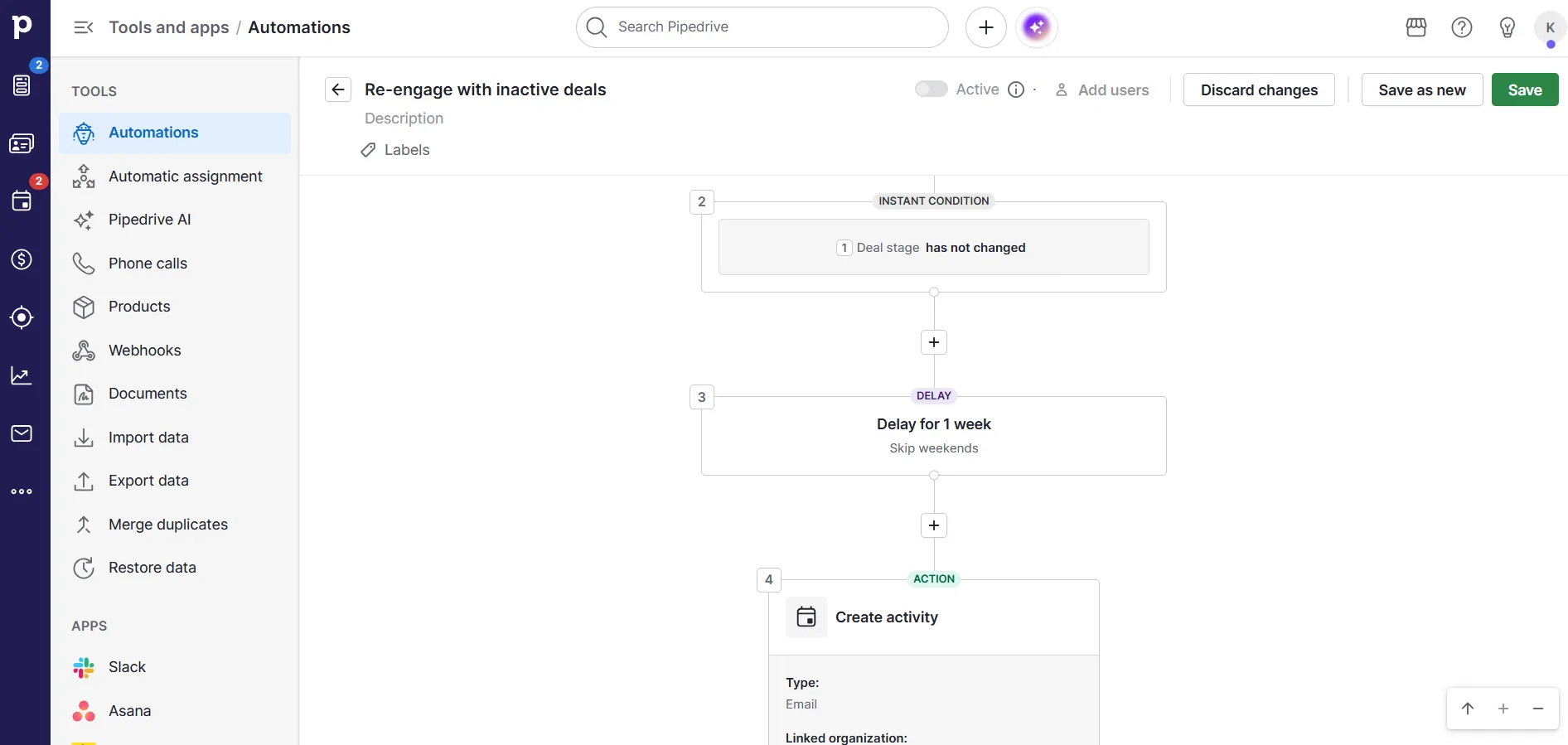The width and height of the screenshot is (1568, 745).
Task: Zoom in the automation canvas
Action: [1503, 709]
